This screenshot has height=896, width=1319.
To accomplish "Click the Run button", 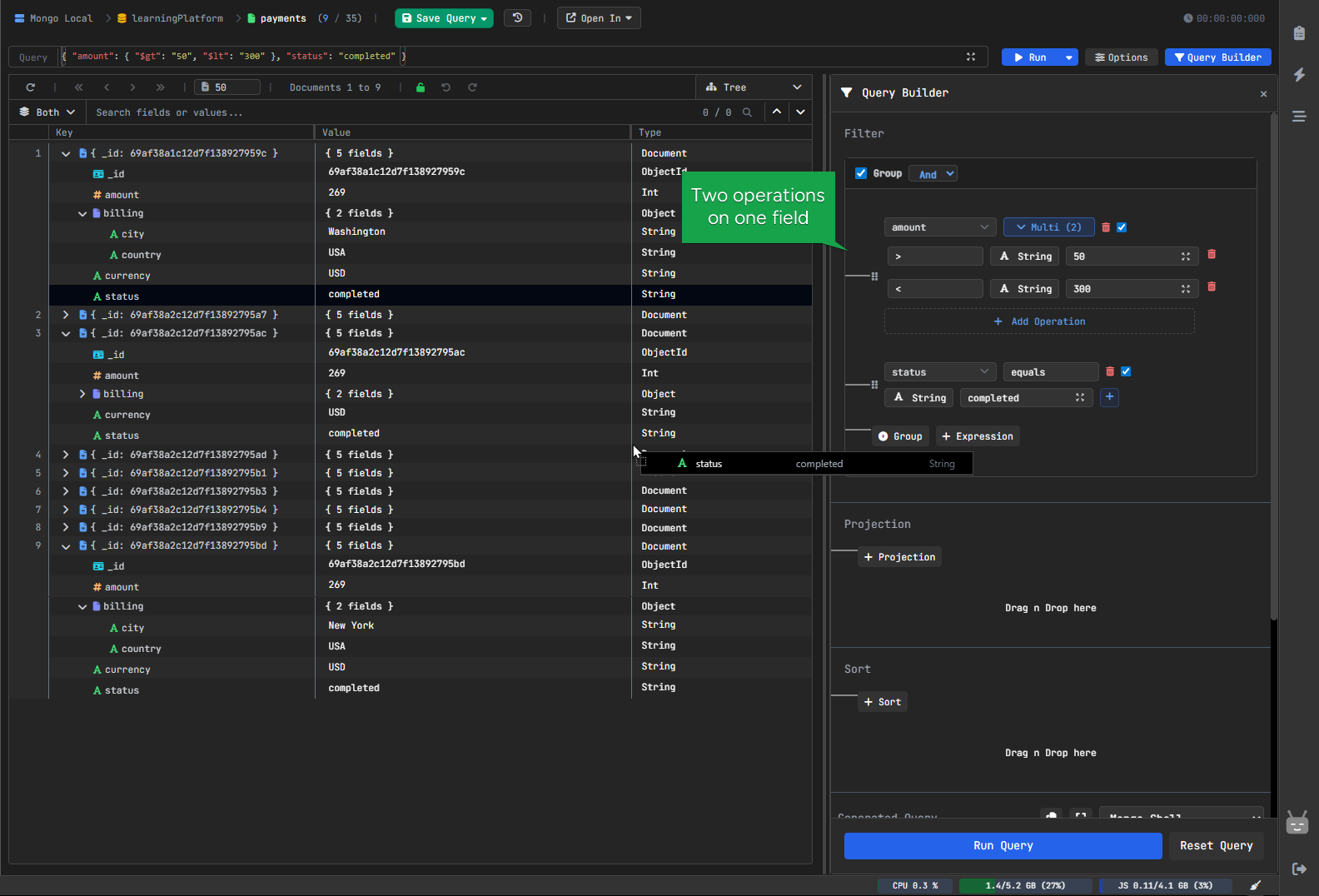I will click(1030, 57).
